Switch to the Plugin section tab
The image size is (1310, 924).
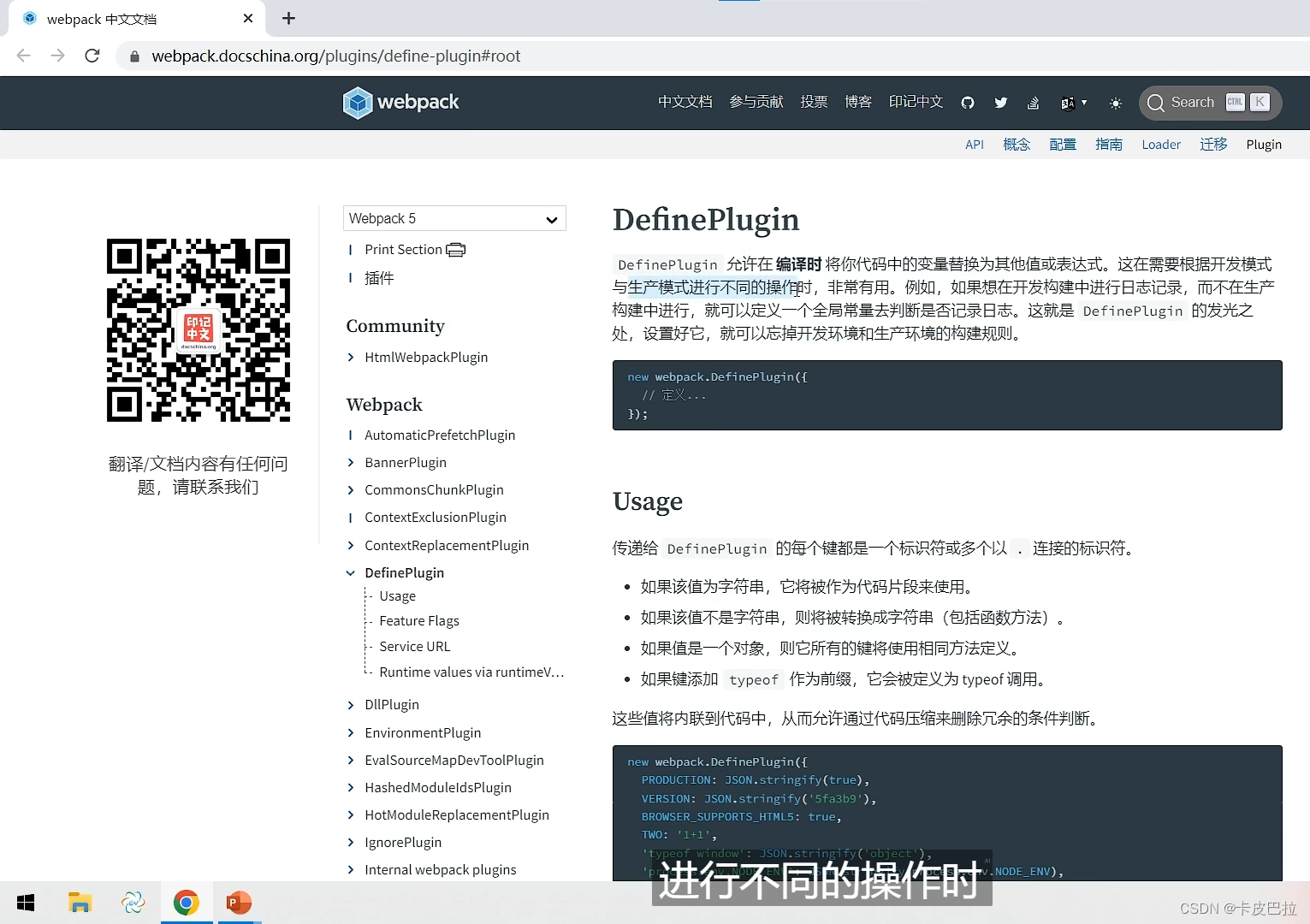pos(1264,145)
